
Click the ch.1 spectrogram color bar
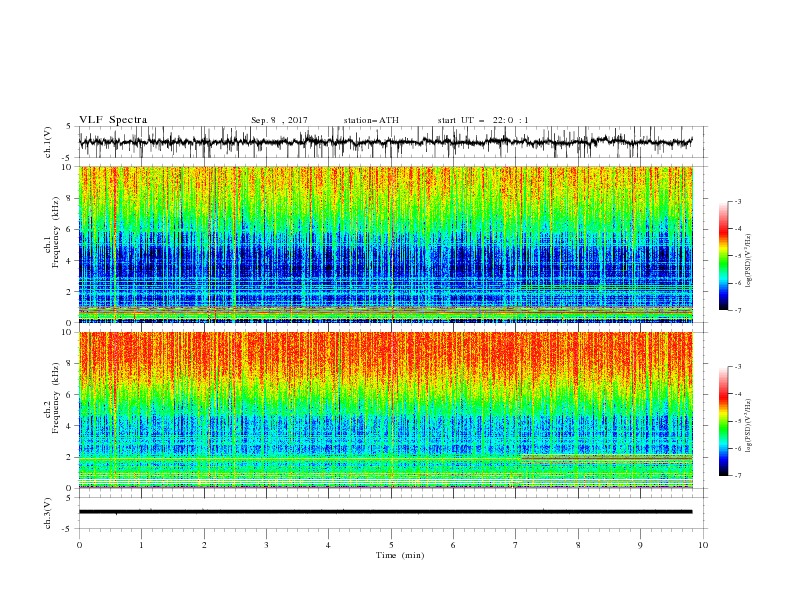723,256
